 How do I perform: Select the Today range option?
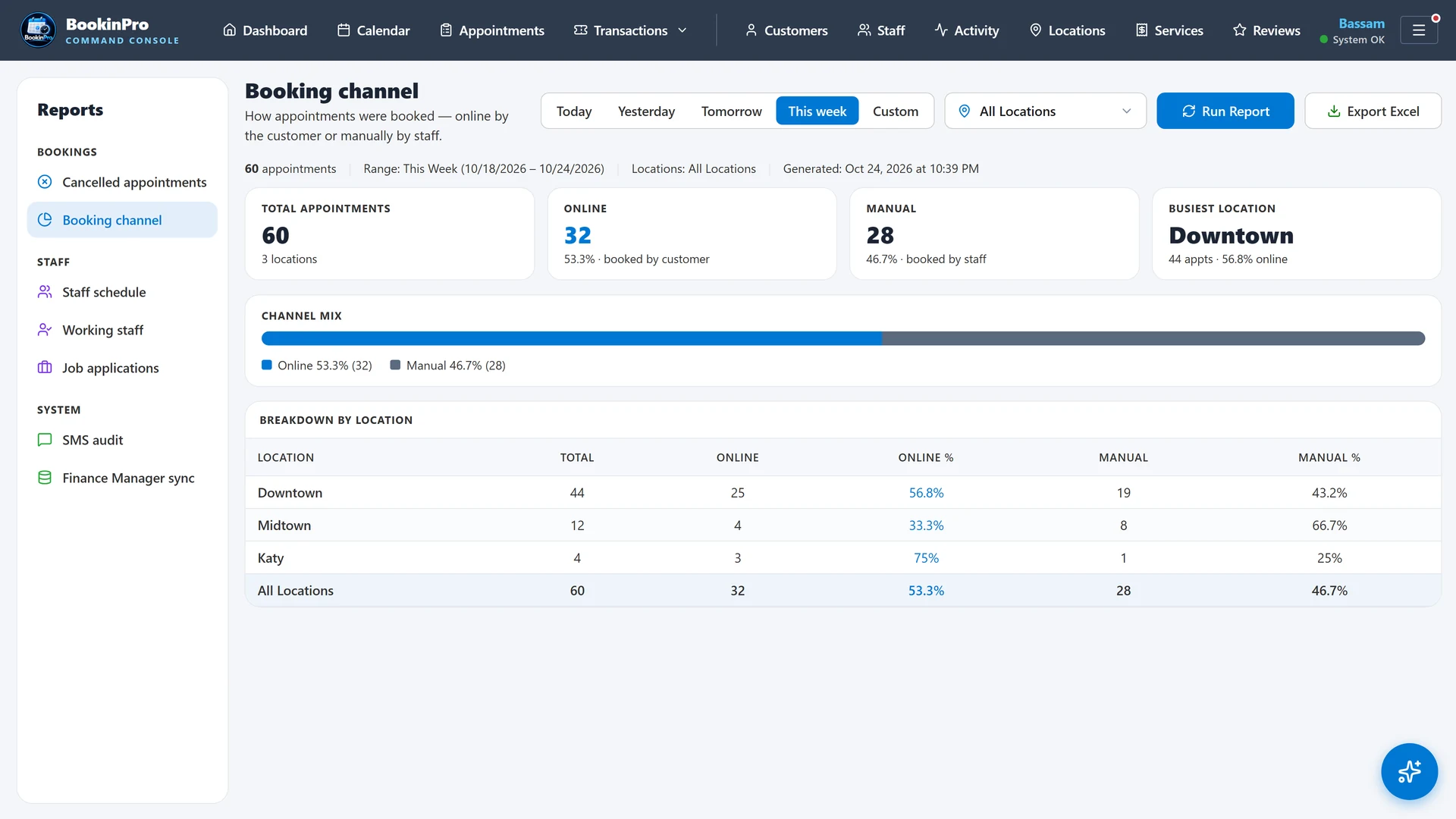[x=574, y=111]
